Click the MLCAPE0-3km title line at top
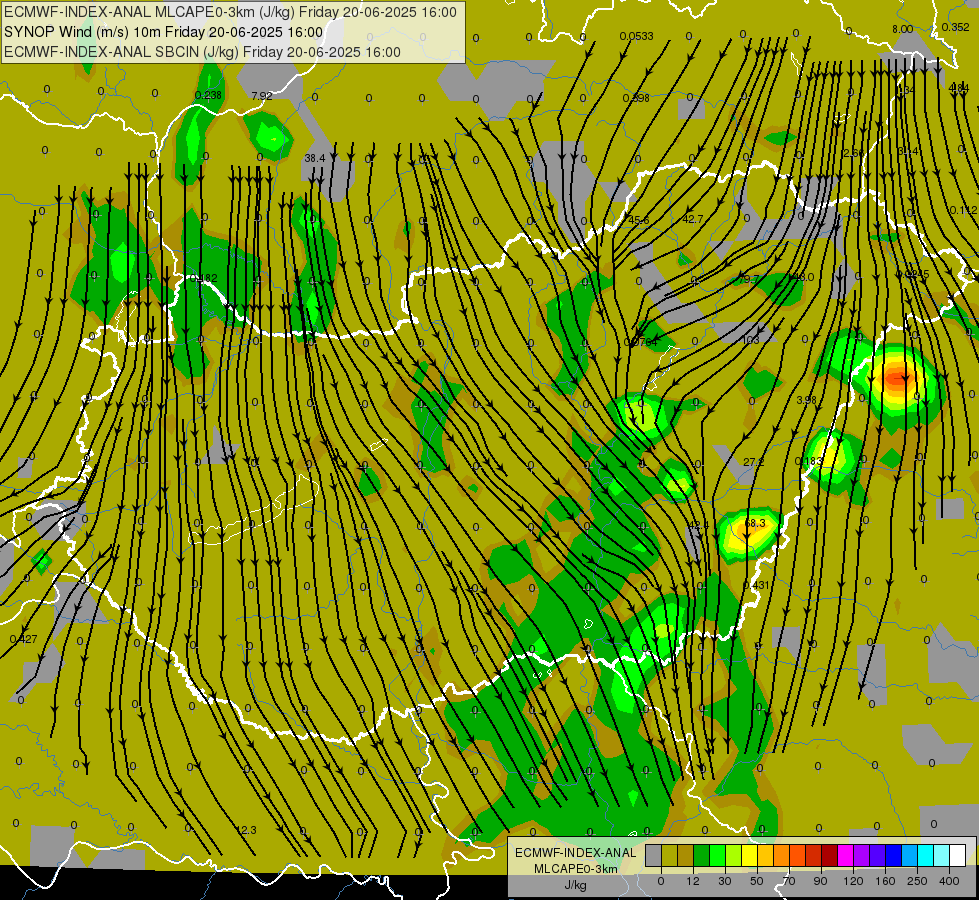 (230, 12)
